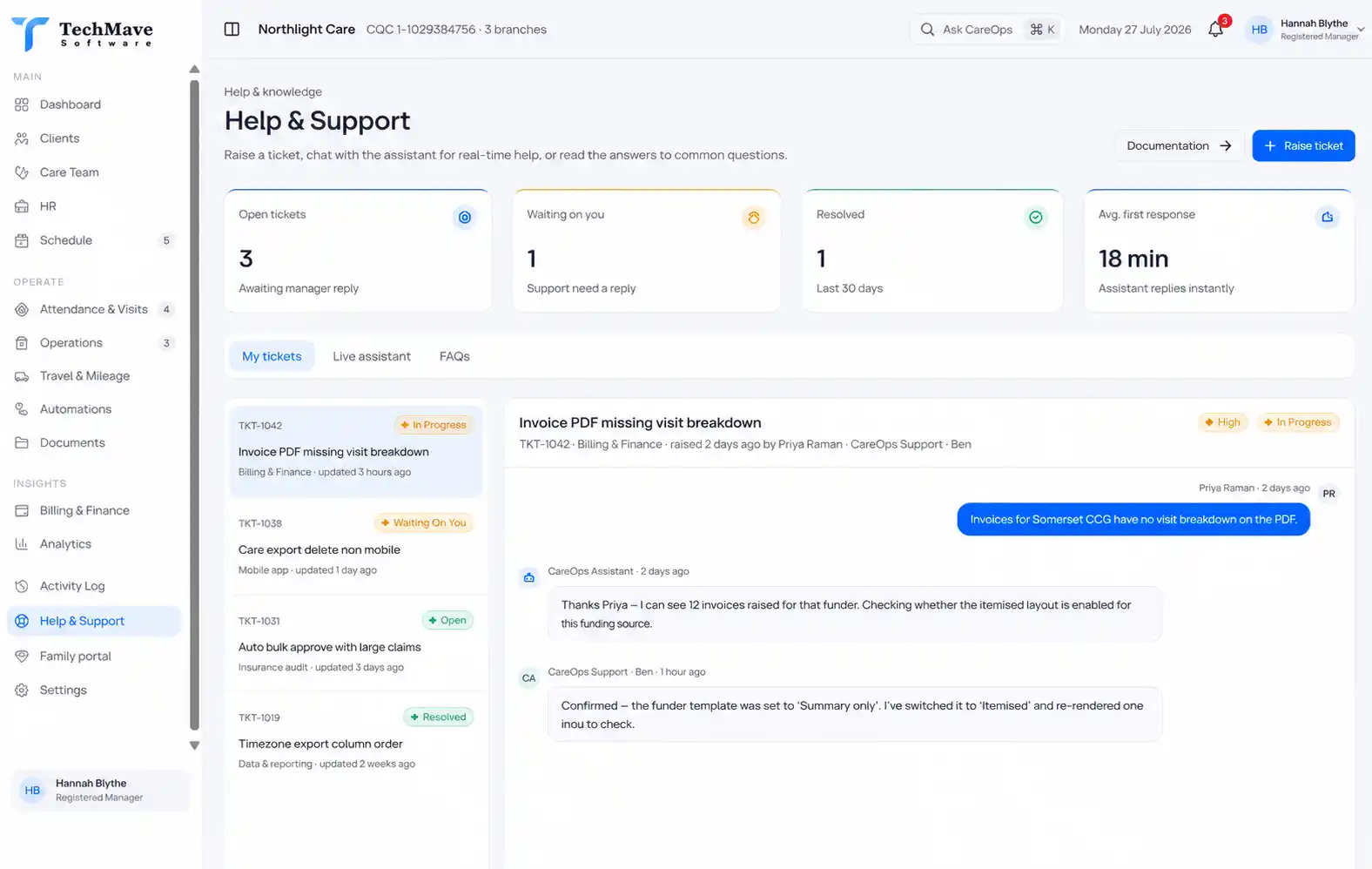
Task: Click the Schedule calendar icon
Action: coord(22,240)
